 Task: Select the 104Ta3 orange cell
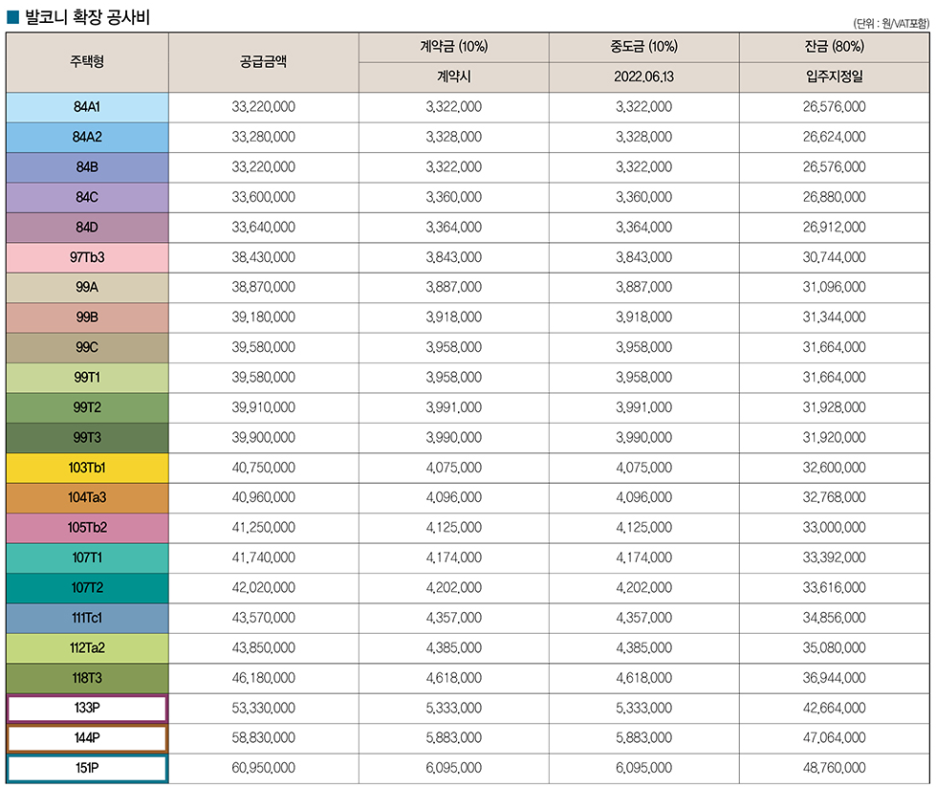click(x=87, y=498)
